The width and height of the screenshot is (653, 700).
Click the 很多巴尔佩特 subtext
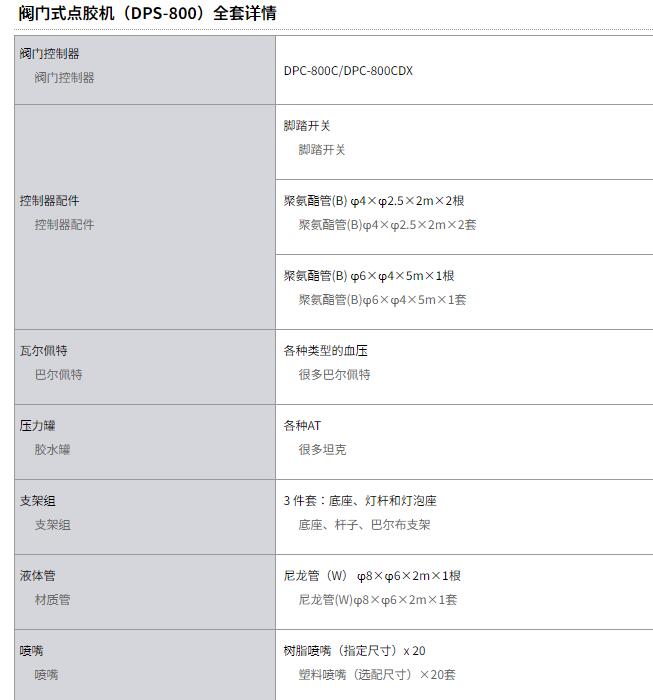point(334,375)
